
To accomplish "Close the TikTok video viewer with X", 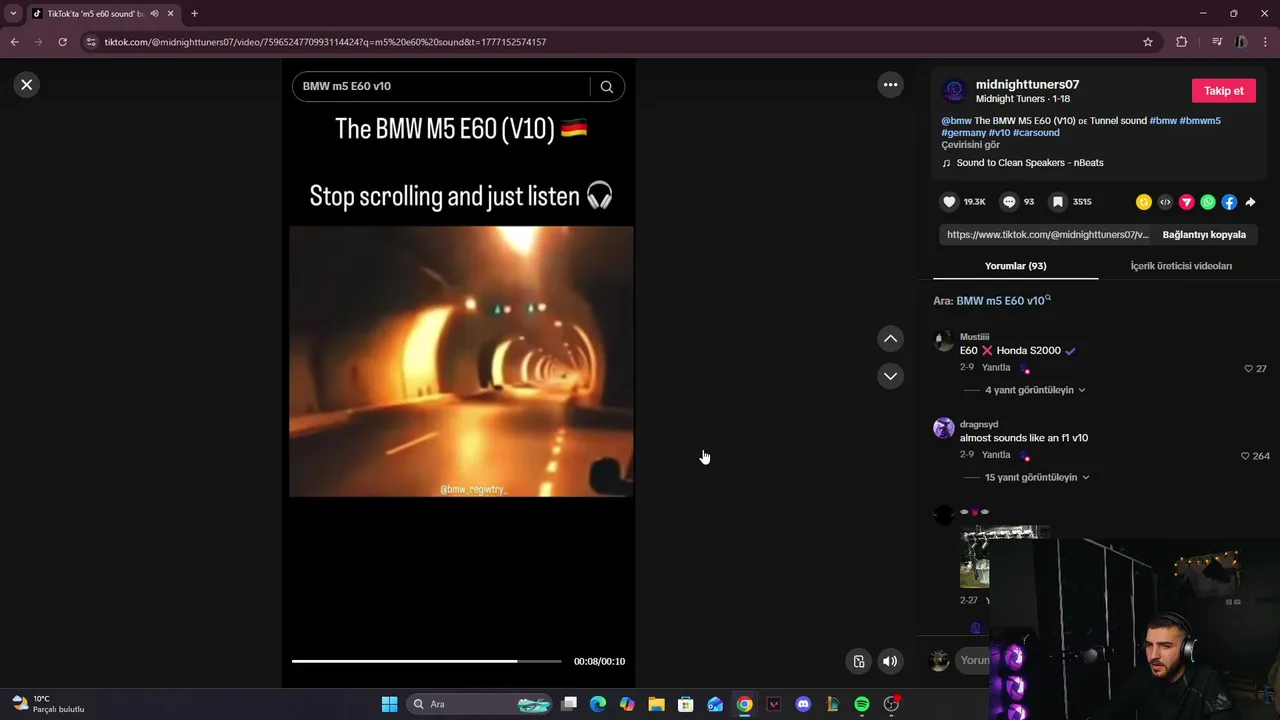I will click(x=27, y=85).
